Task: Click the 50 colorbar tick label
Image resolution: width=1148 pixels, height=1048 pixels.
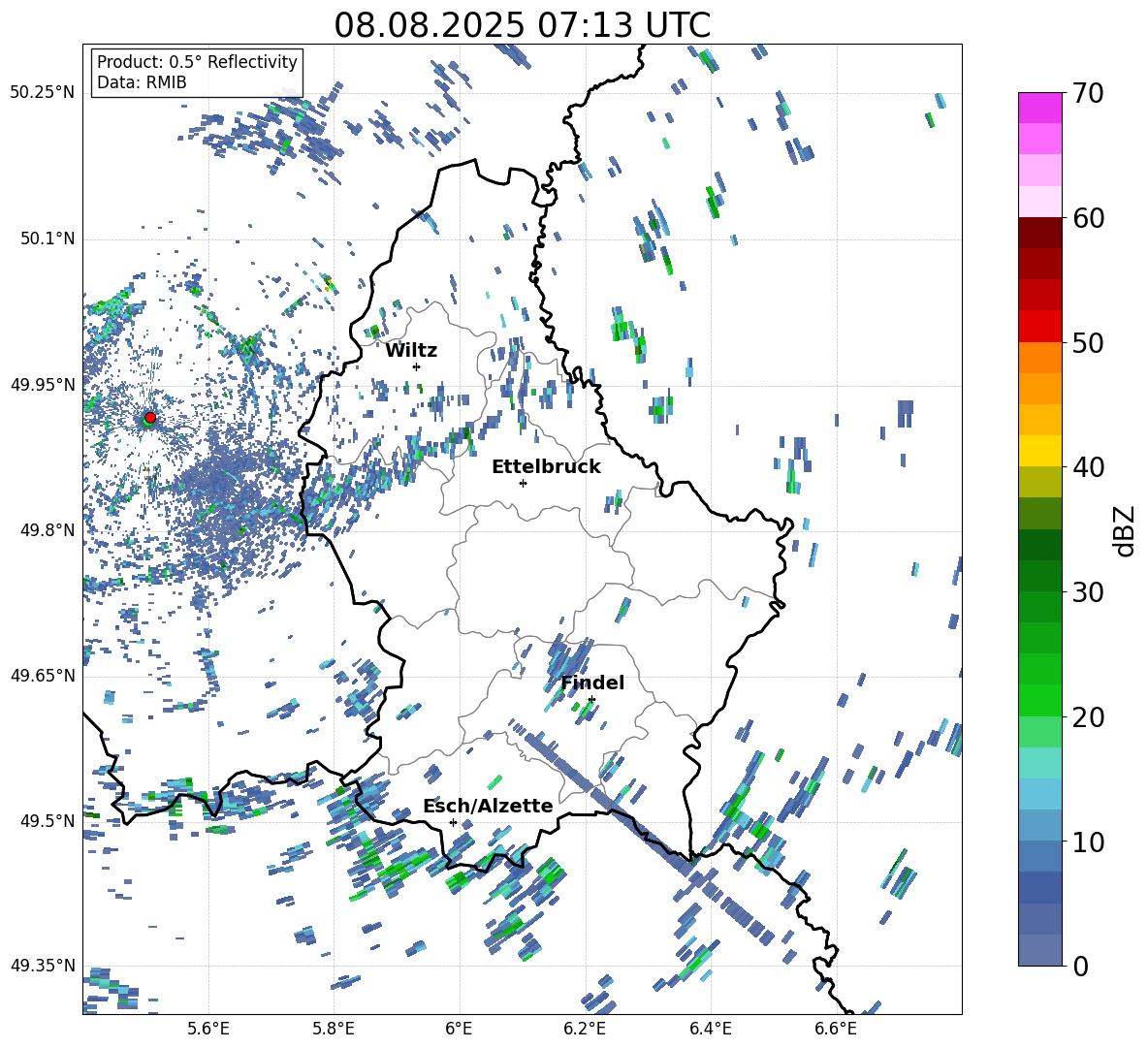Action: 1087,342
